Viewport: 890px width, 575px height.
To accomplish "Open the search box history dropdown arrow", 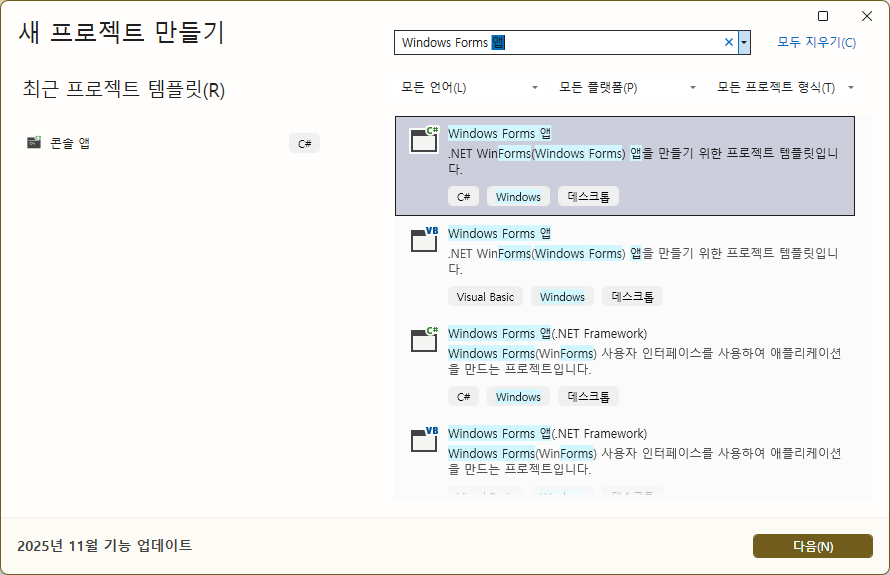I will point(744,43).
